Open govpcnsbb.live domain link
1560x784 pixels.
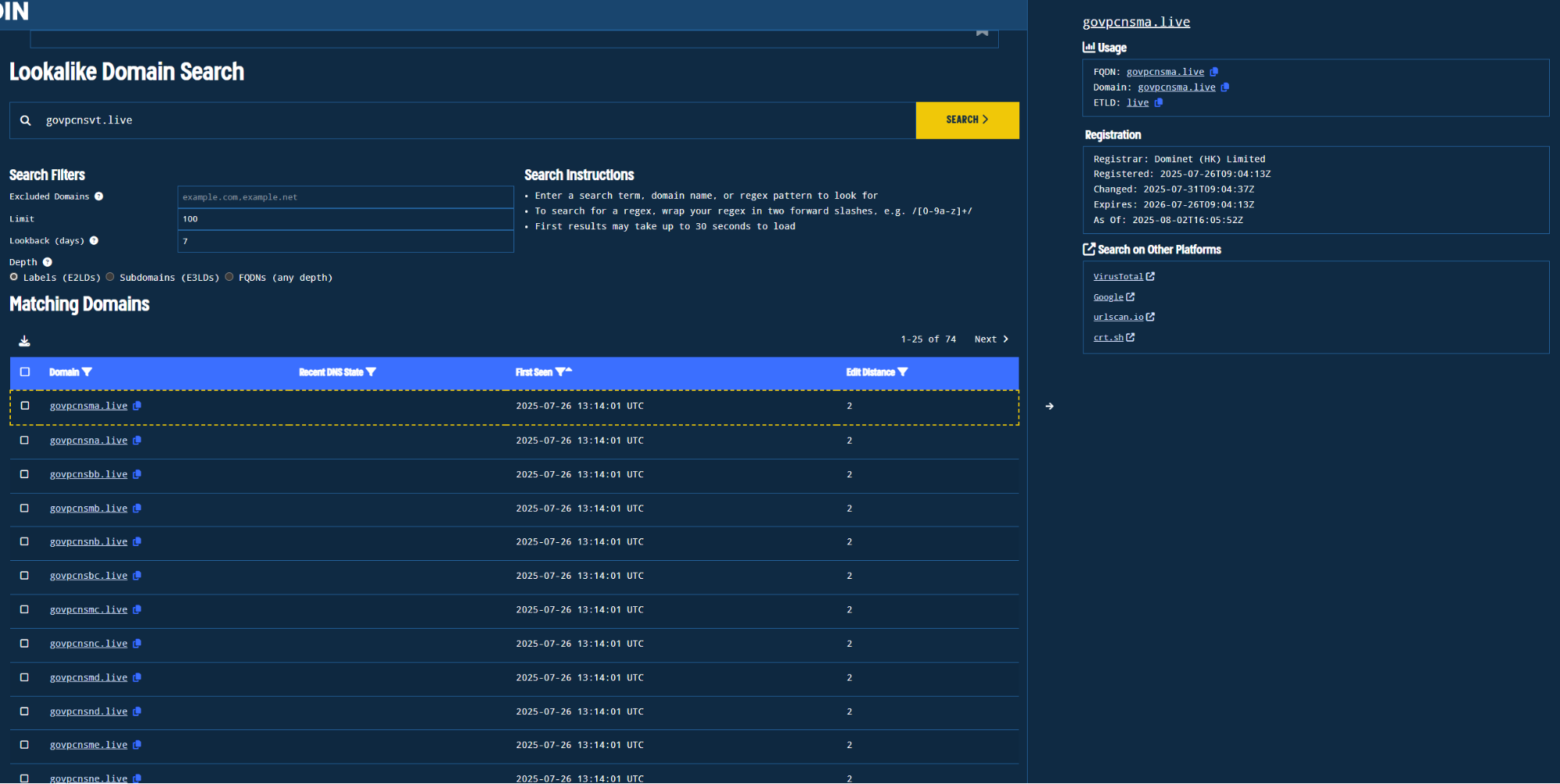tap(88, 474)
